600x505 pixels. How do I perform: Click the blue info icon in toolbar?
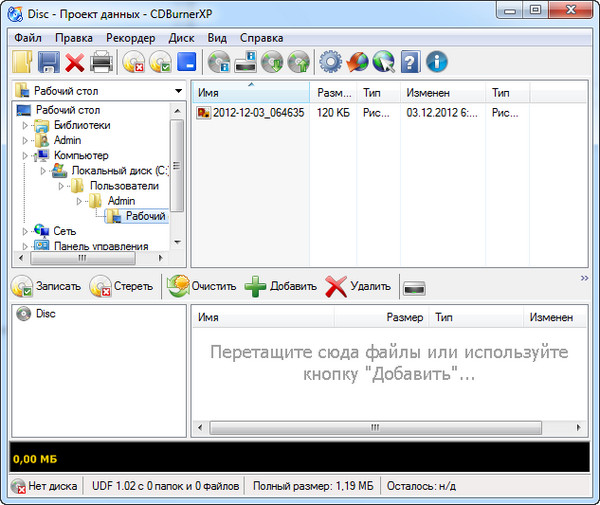(436, 62)
